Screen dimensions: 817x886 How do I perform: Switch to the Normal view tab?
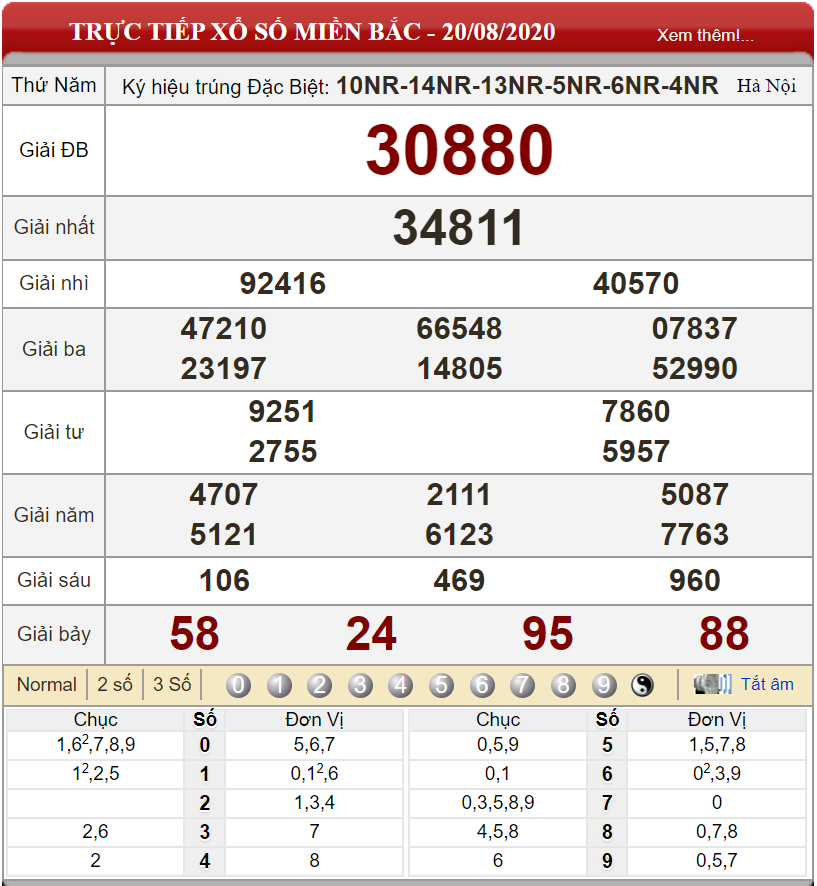click(47, 684)
